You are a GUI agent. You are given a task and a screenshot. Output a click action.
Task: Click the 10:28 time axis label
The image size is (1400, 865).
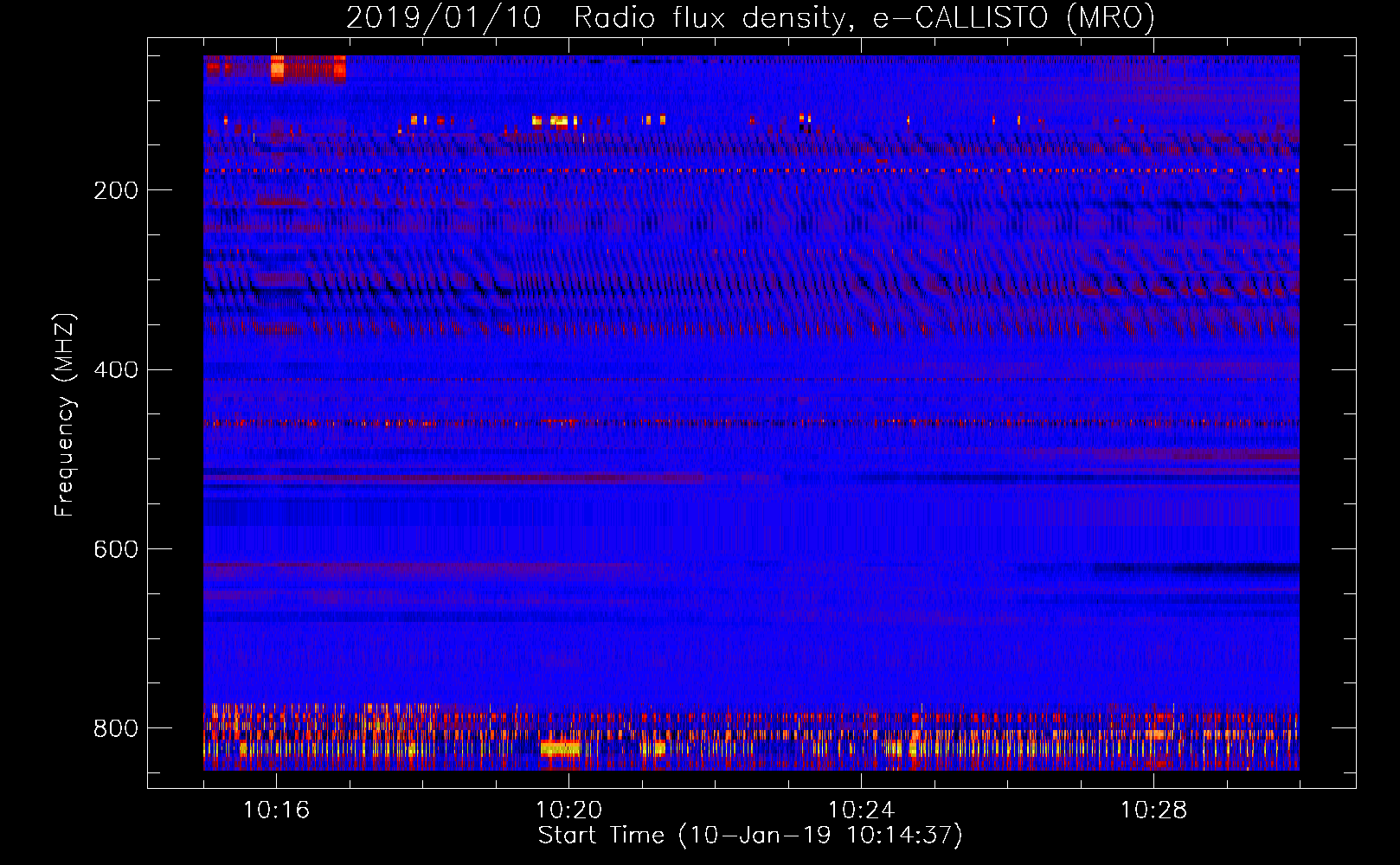pos(1153,811)
